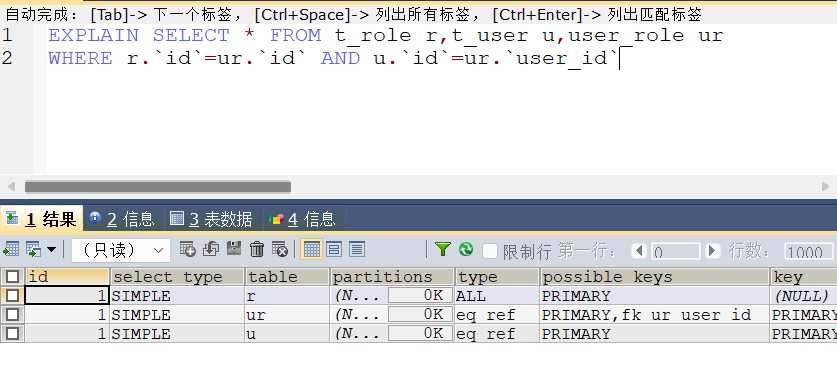Click the EXPLAIN keyword in SQL editor

pos(93,36)
